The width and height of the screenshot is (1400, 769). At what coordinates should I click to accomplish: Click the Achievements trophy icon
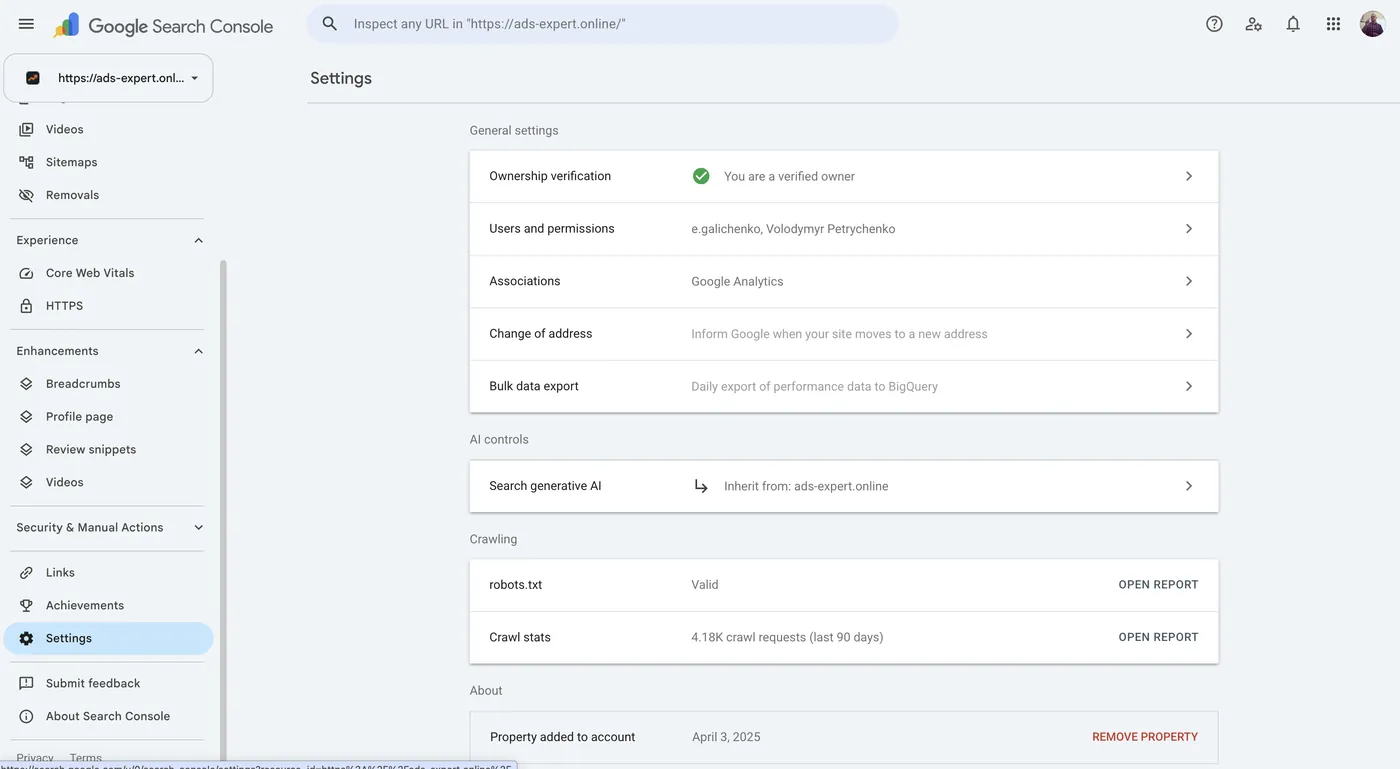[x=26, y=606]
